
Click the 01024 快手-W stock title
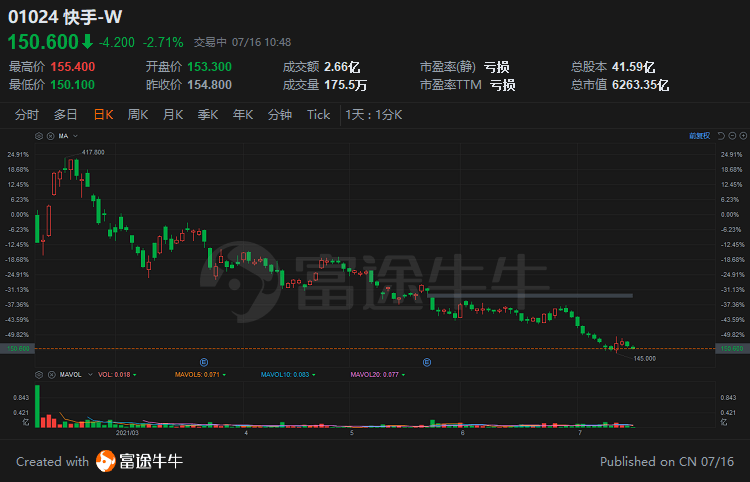click(x=65, y=17)
